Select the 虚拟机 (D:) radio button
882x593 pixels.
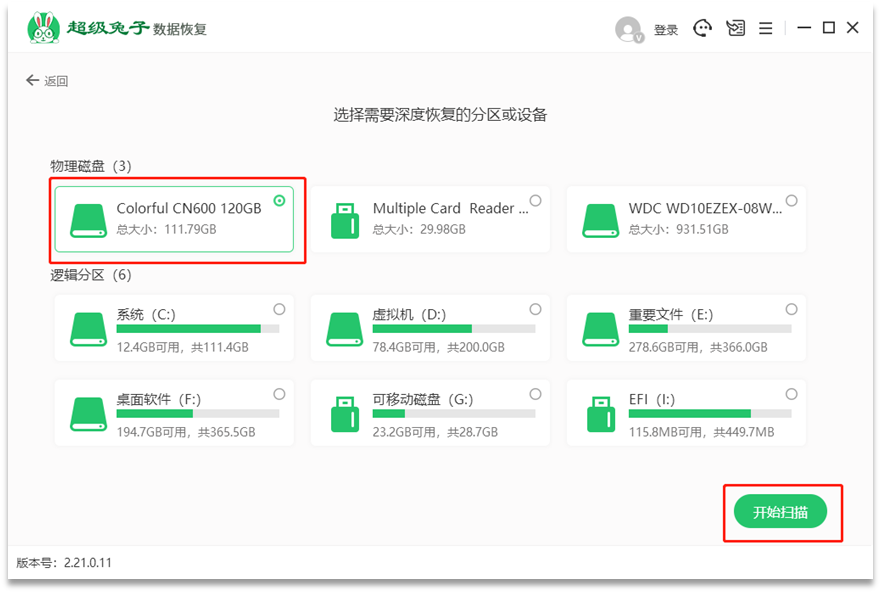click(x=536, y=309)
